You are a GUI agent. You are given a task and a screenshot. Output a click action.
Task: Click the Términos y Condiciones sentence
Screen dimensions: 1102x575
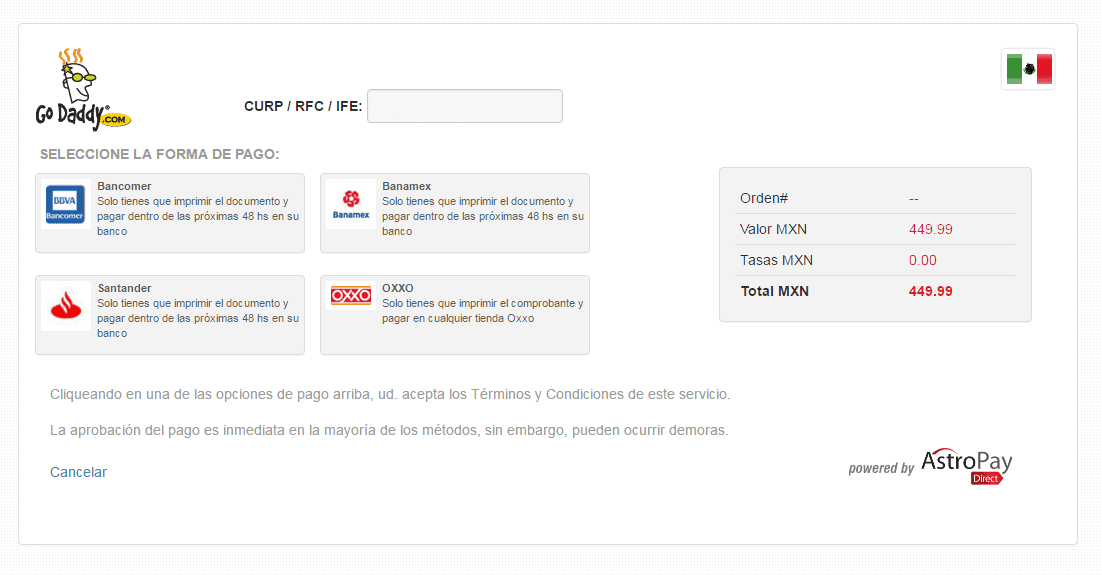(x=390, y=394)
